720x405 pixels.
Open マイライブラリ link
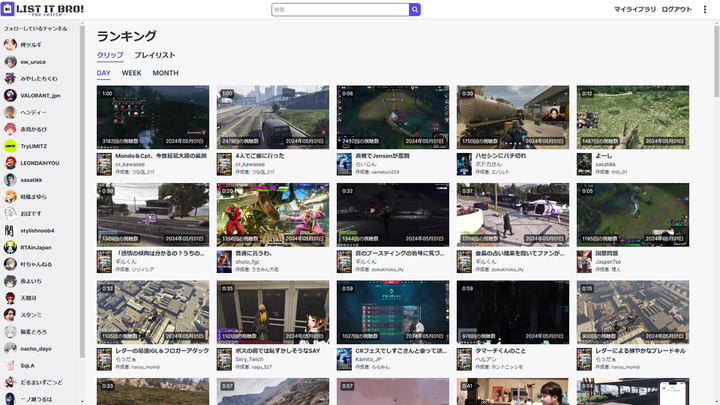[x=635, y=10]
